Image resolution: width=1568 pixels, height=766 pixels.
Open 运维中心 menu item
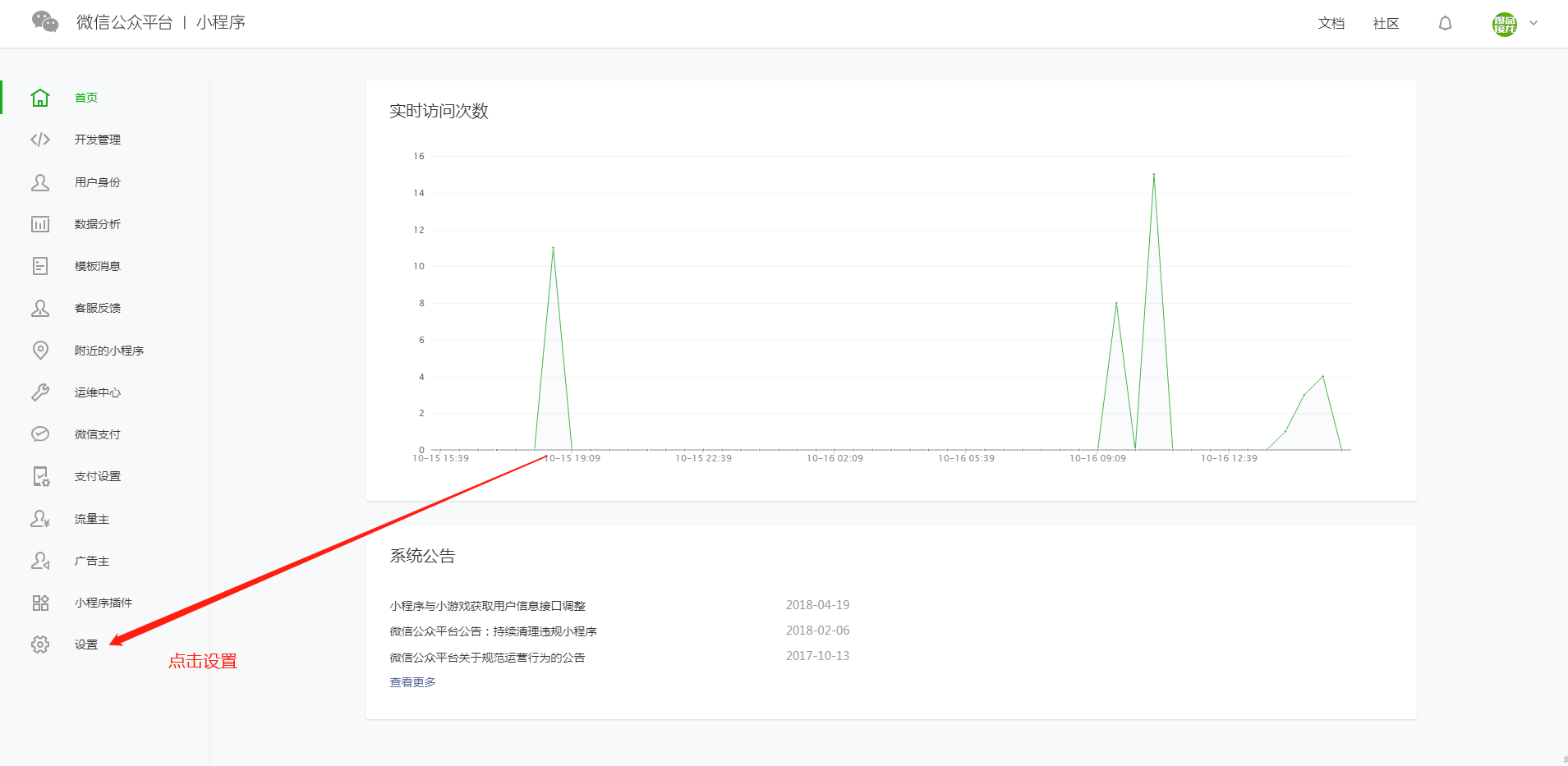(x=98, y=392)
